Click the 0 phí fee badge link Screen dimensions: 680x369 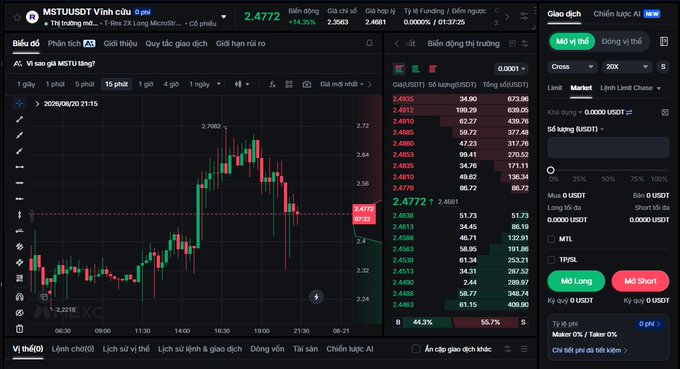[649, 324]
